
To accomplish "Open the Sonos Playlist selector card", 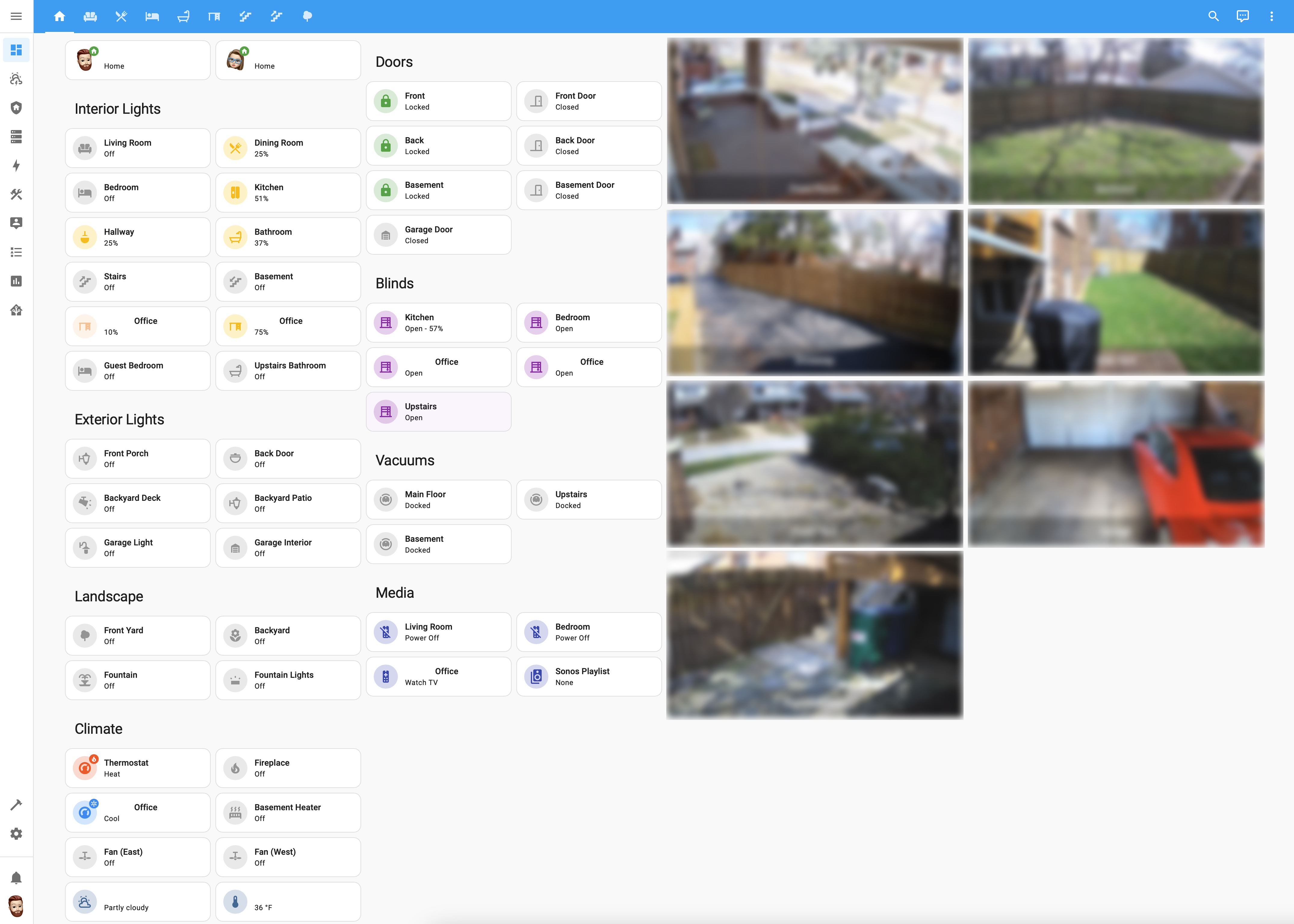I will [x=589, y=677].
